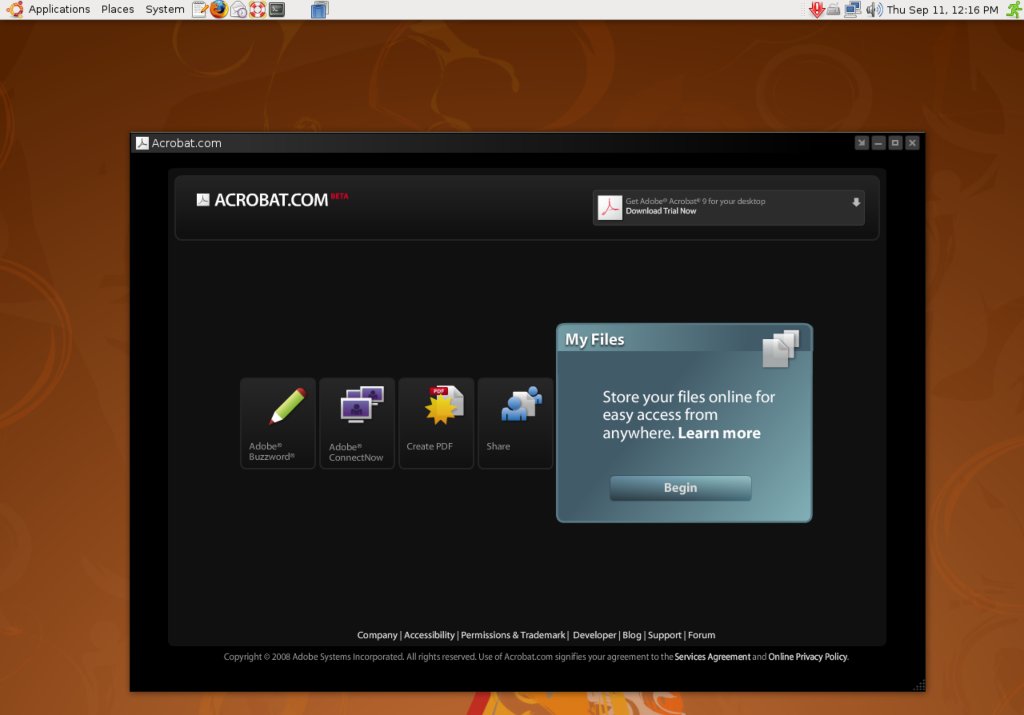Image resolution: width=1024 pixels, height=715 pixels.
Task: Launch Firefox from the top panel
Action: tap(219, 9)
